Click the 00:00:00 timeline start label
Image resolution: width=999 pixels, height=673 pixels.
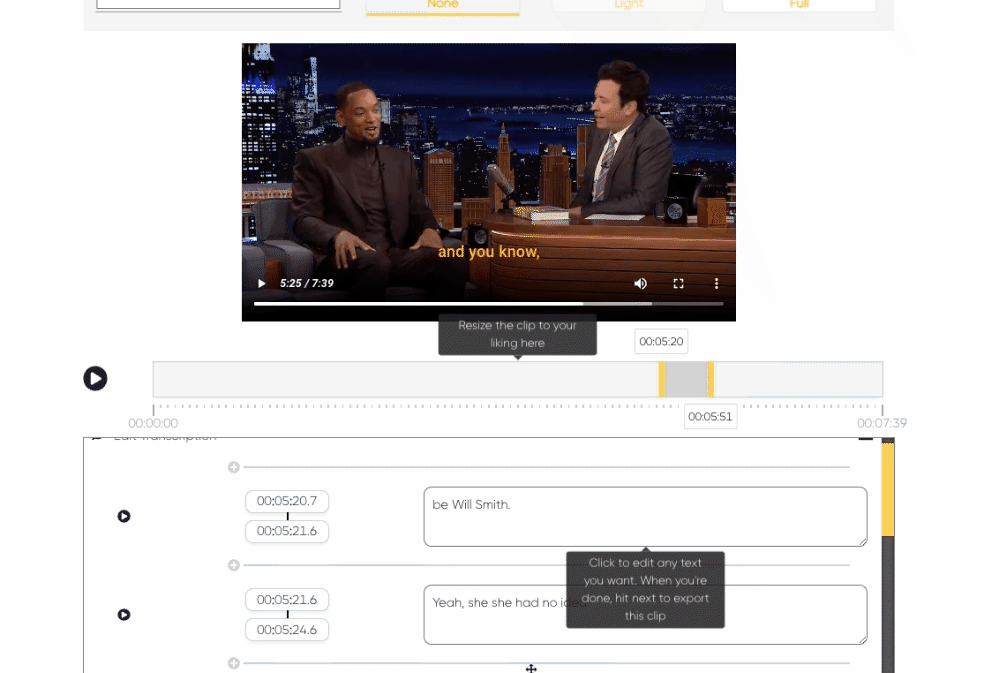(153, 423)
